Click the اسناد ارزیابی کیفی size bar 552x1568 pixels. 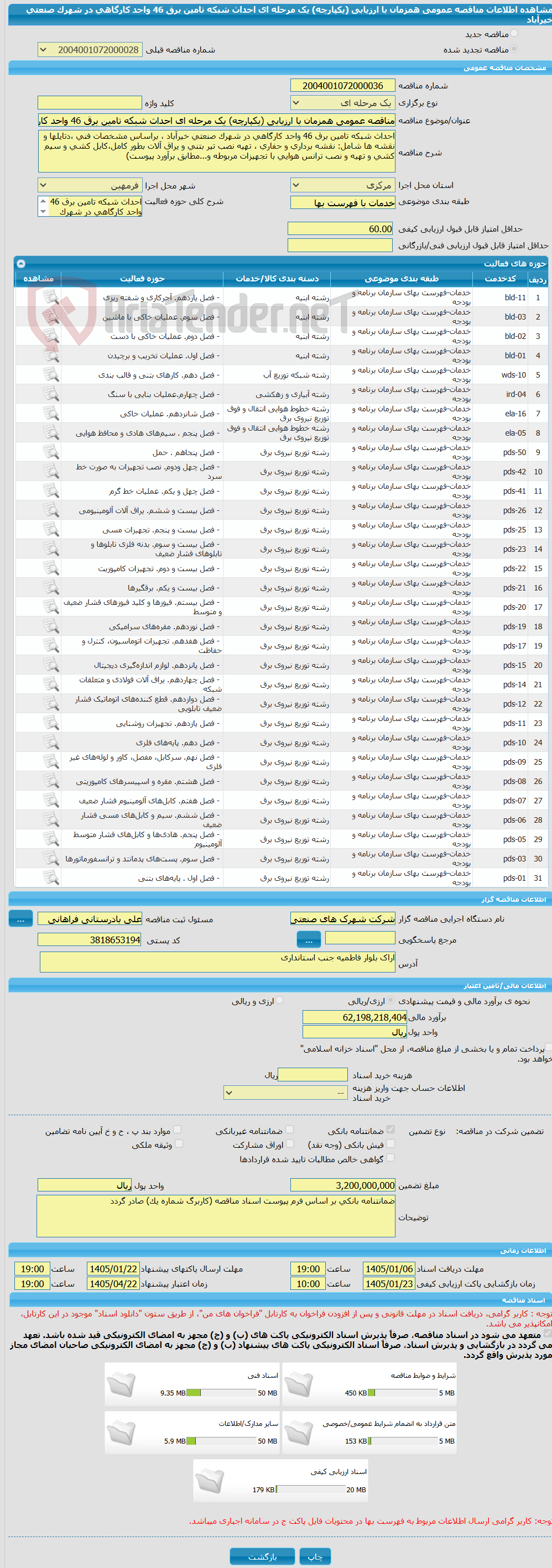tap(310, 1489)
